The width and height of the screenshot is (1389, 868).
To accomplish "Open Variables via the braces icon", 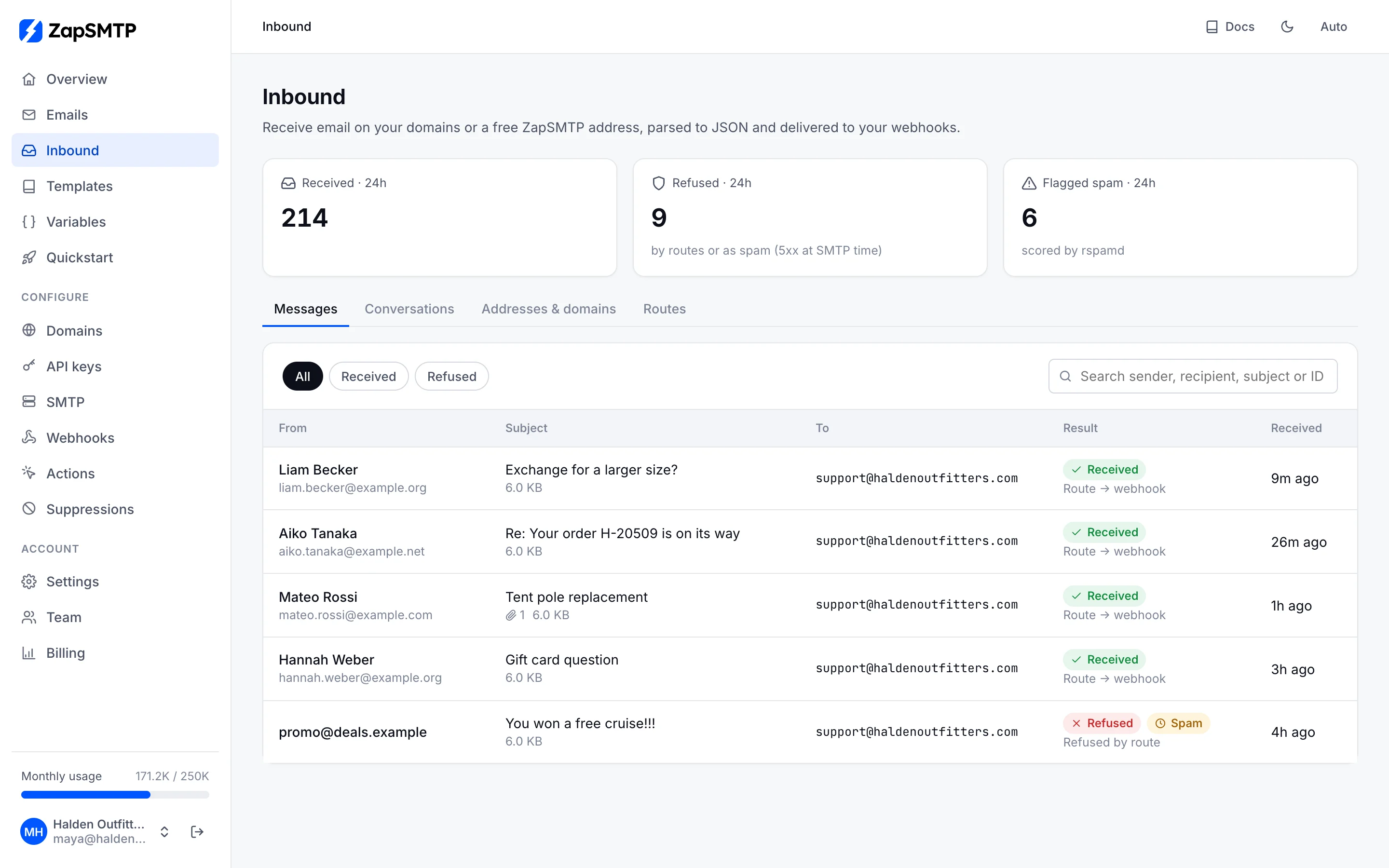I will tap(29, 222).
